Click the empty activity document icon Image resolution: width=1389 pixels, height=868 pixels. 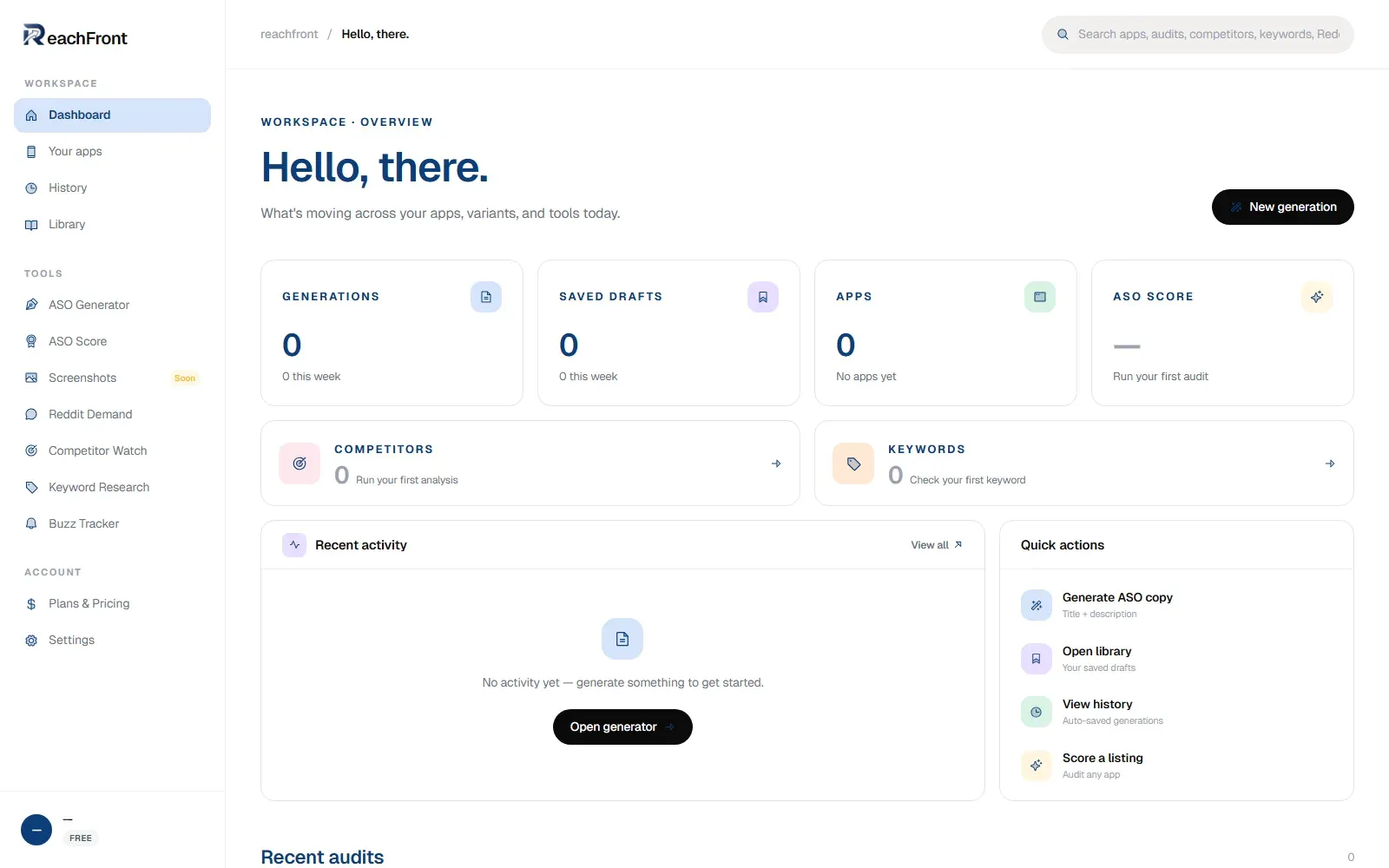[x=622, y=639]
